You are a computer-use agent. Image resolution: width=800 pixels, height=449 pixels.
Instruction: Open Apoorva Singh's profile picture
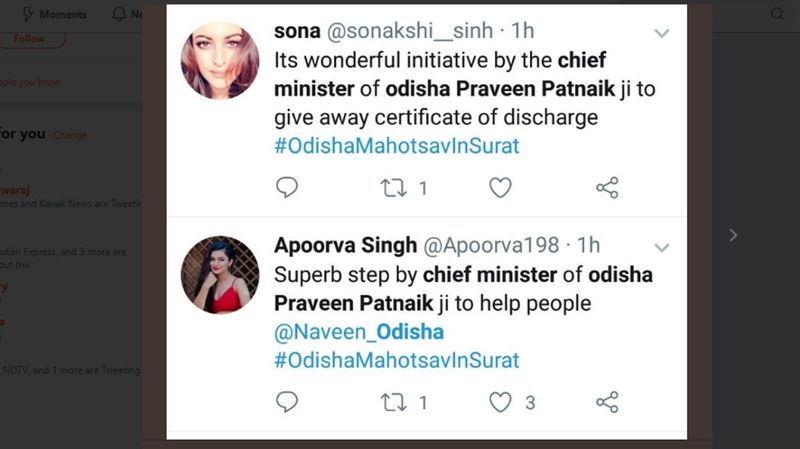coord(220,275)
